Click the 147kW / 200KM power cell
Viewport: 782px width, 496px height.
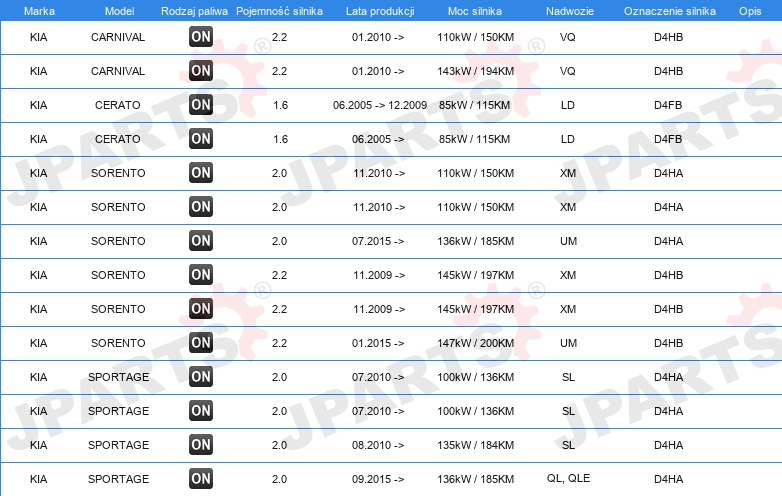(x=475, y=343)
